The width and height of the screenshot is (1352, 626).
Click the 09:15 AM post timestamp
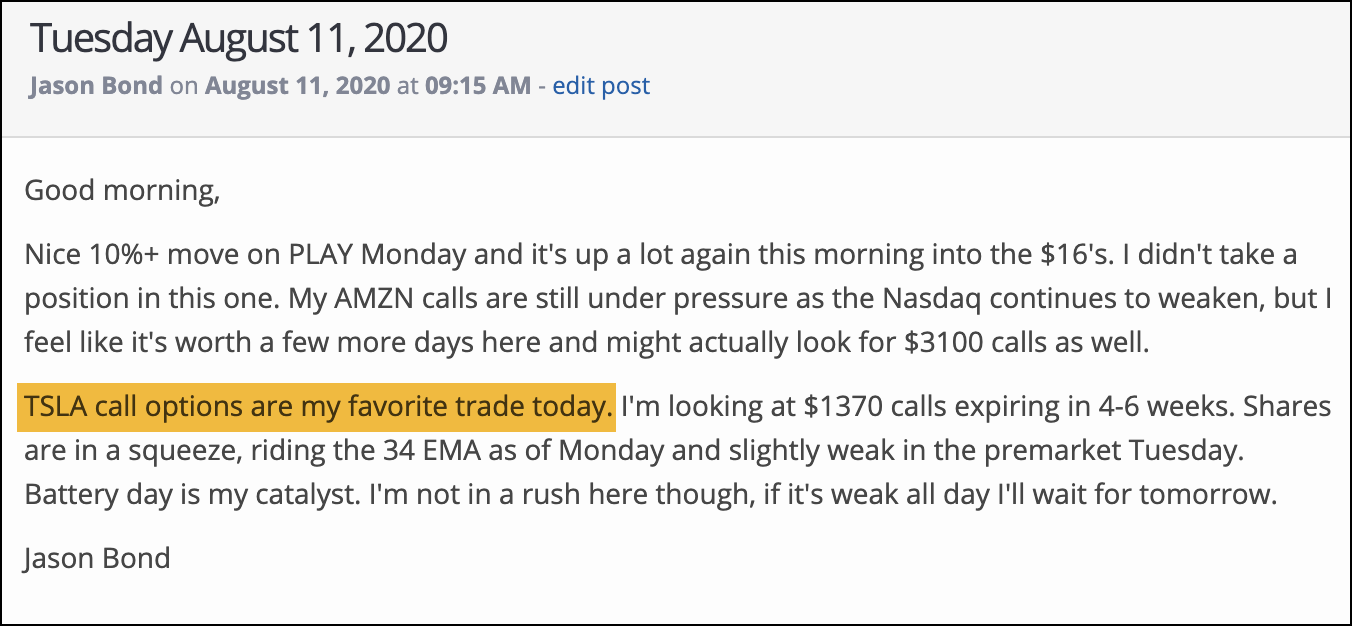tap(478, 86)
